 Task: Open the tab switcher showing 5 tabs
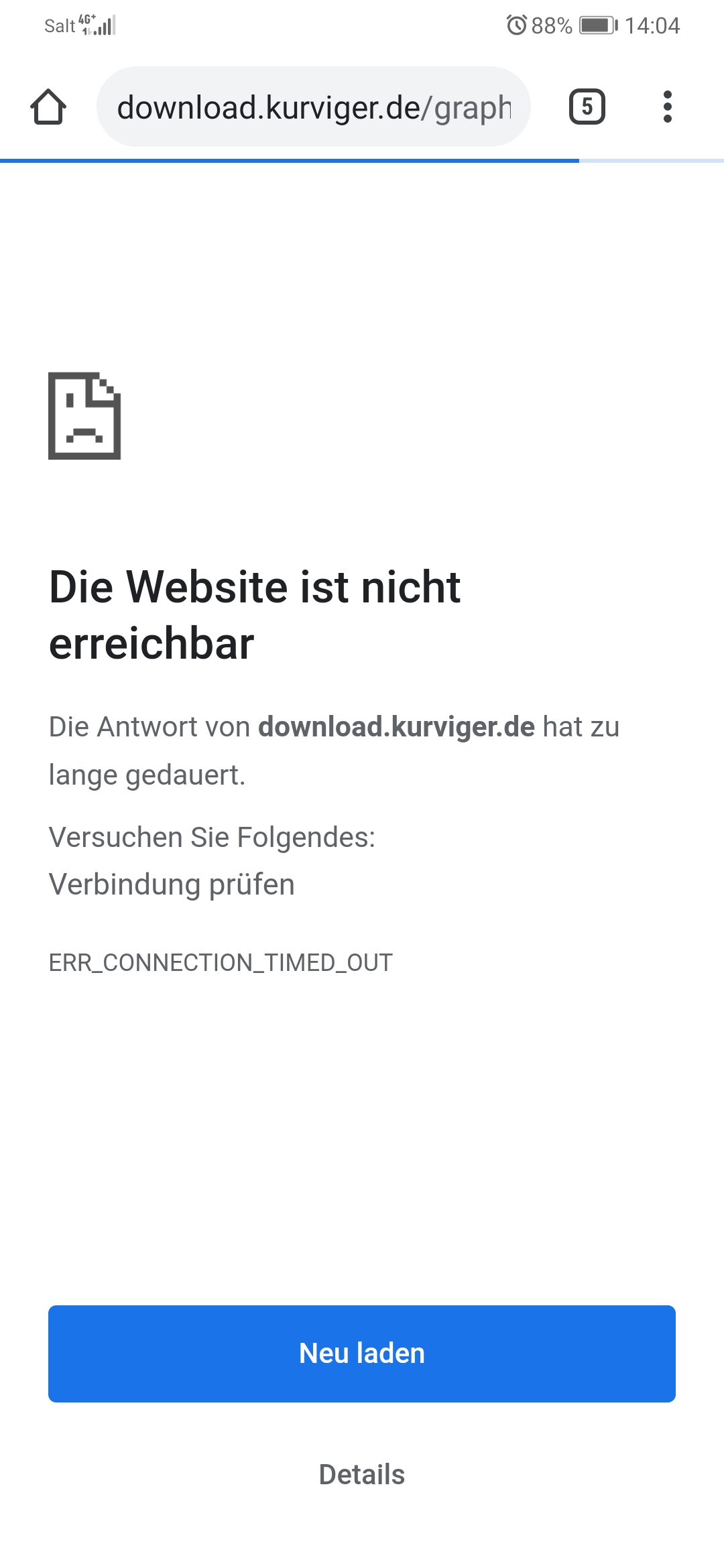pyautogui.click(x=587, y=107)
